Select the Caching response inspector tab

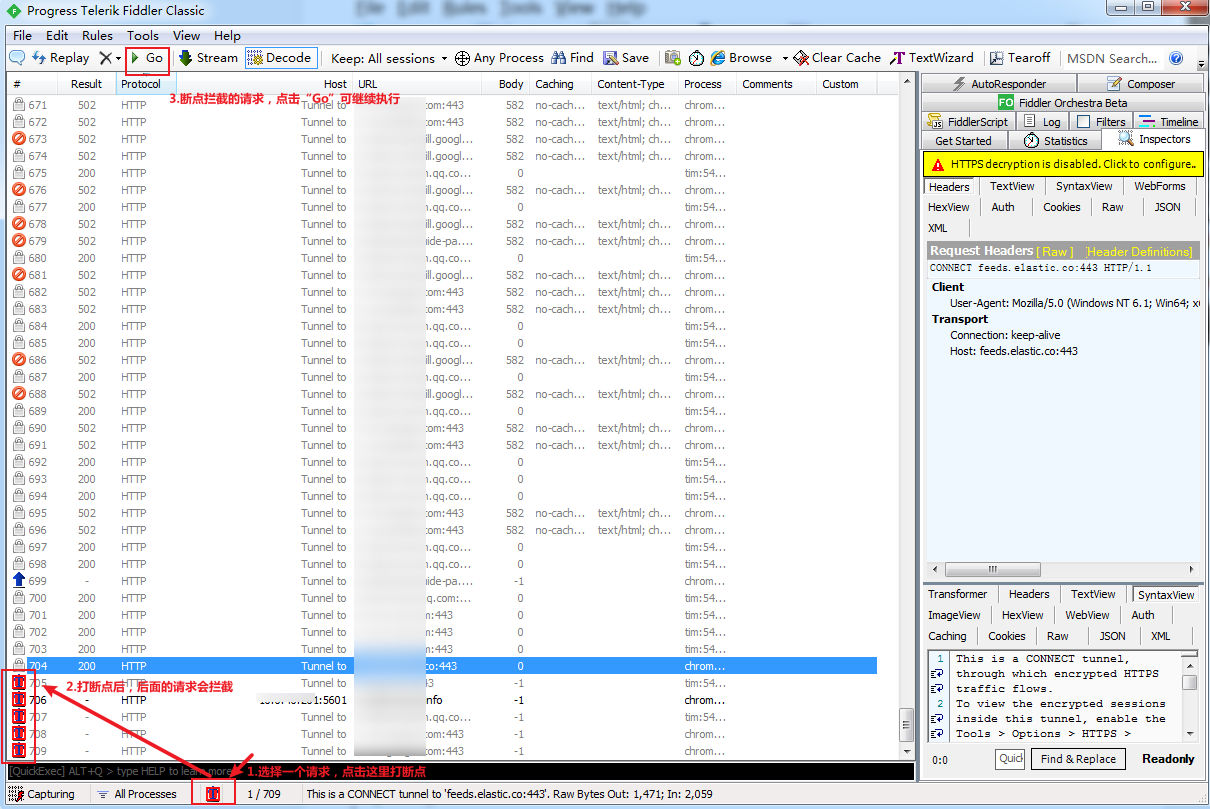click(947, 636)
